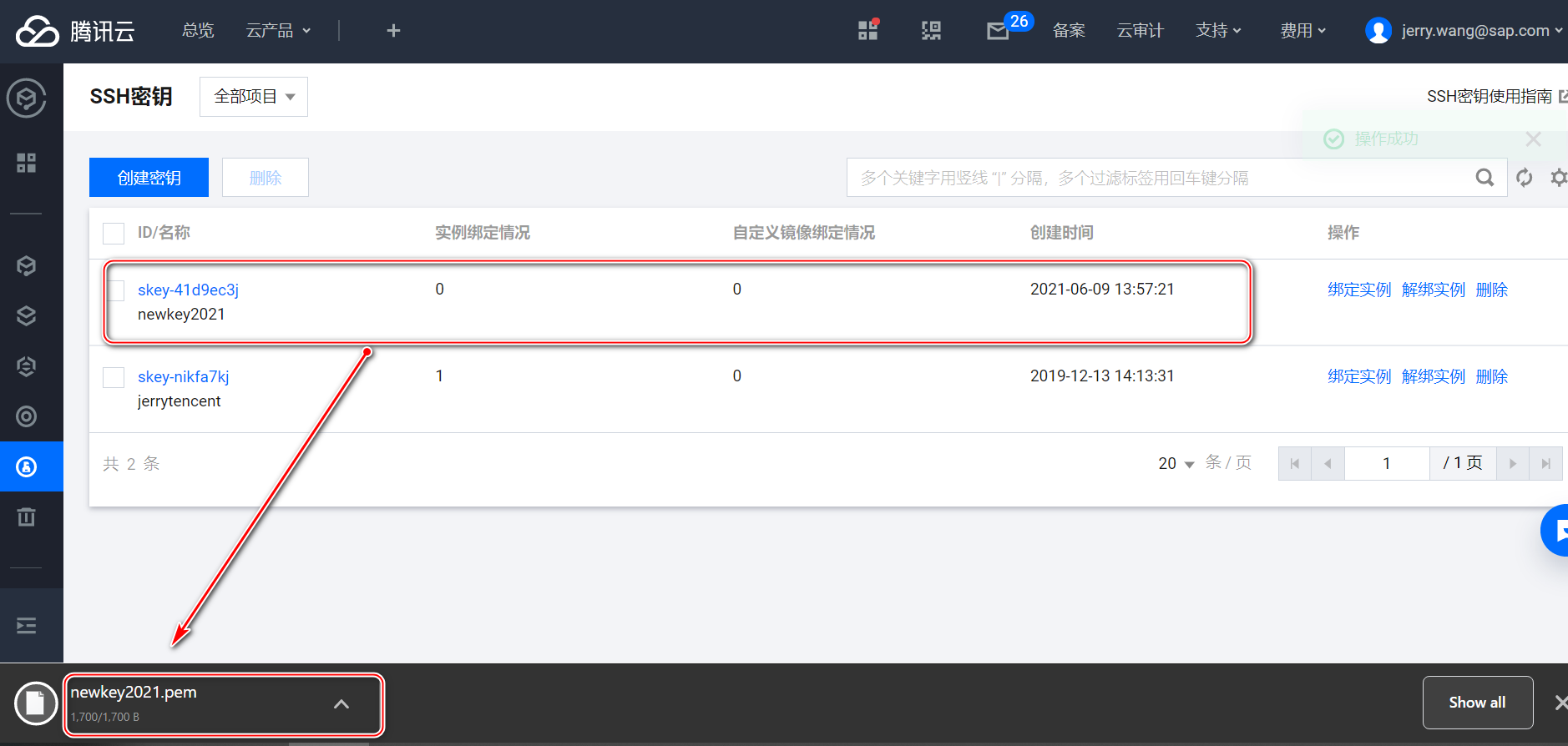
Task: Change the 20 per page dropdown
Action: (1176, 463)
